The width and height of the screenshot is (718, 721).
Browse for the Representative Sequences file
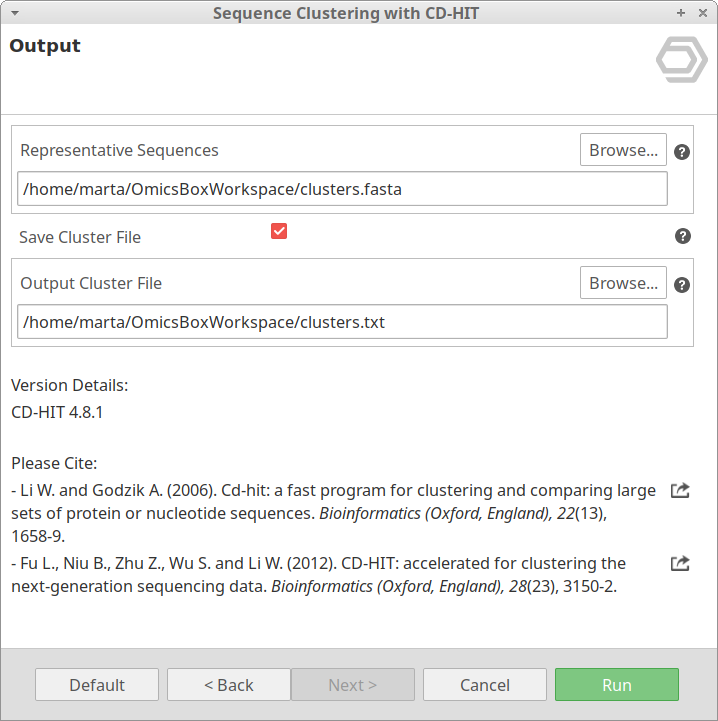pyautogui.click(x=623, y=150)
